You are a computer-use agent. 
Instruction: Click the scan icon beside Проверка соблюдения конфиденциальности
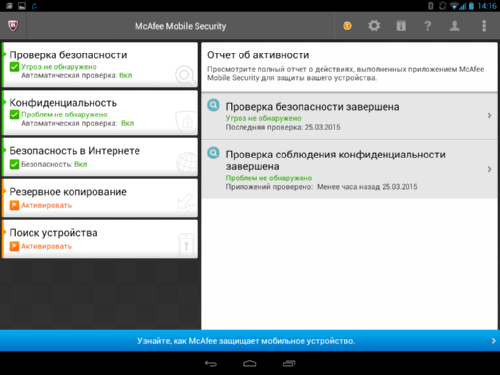213,153
